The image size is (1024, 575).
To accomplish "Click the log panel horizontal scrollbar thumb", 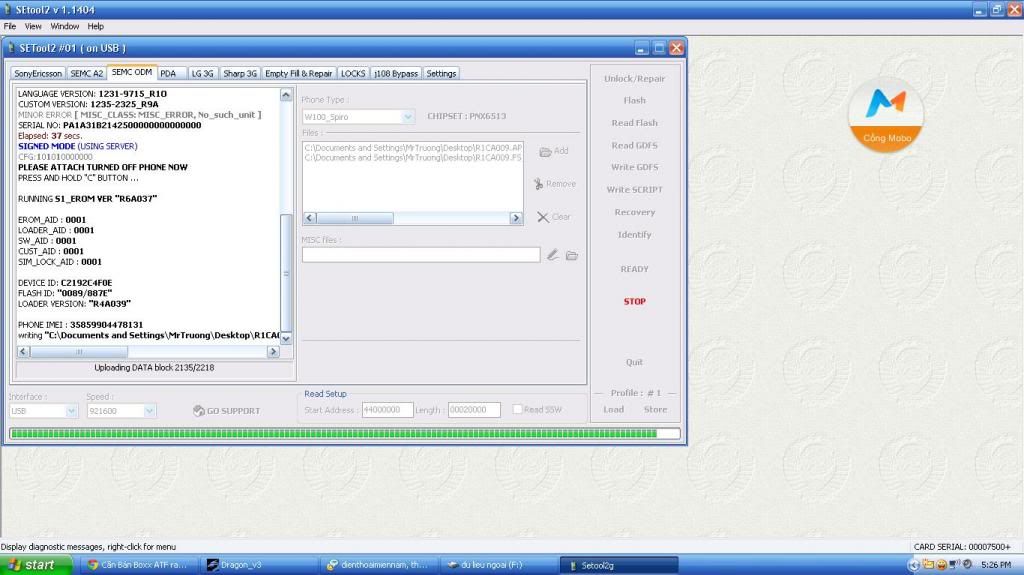I will pyautogui.click(x=79, y=352).
